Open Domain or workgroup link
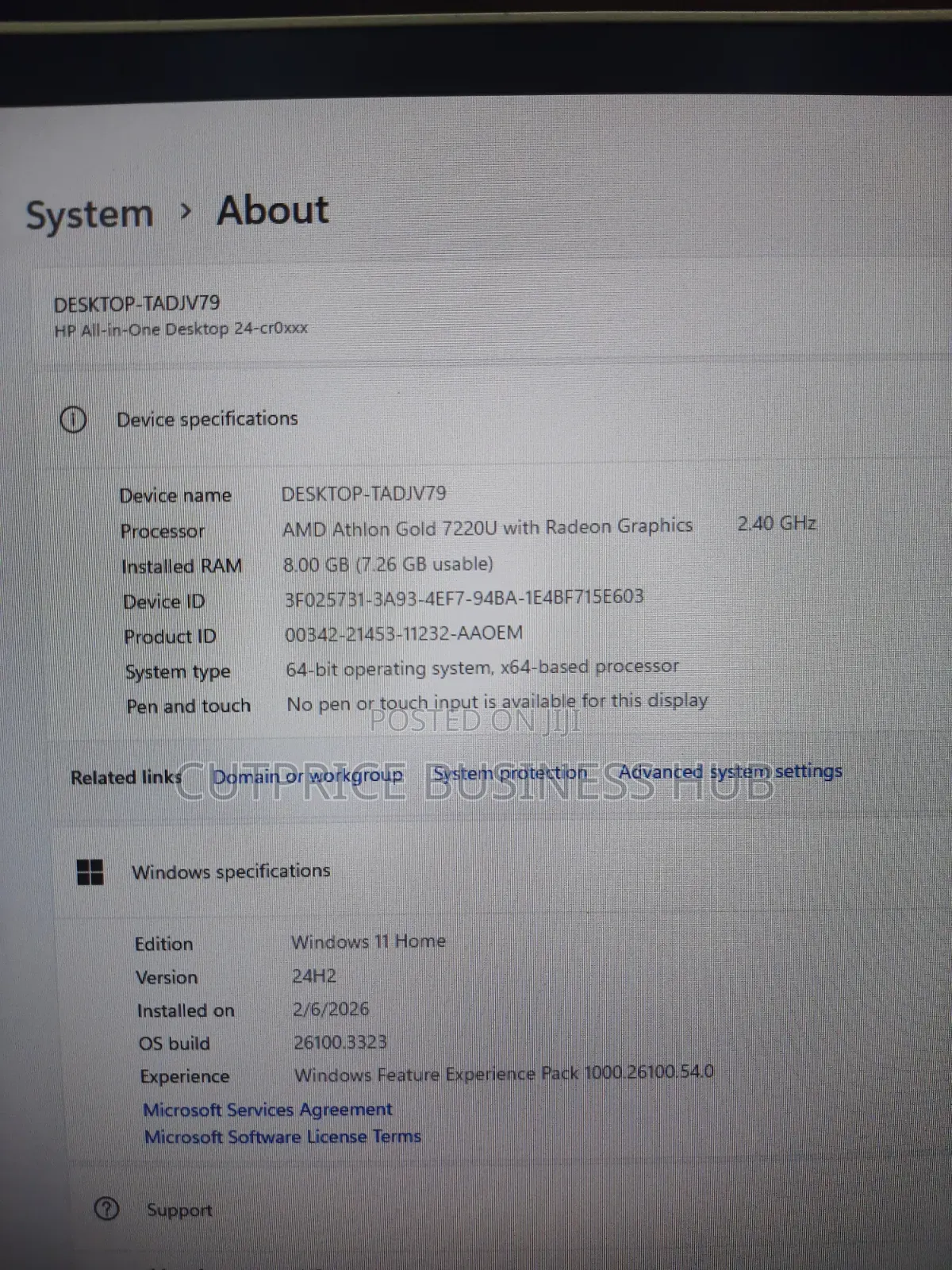This screenshot has height=1270, width=952. click(308, 775)
